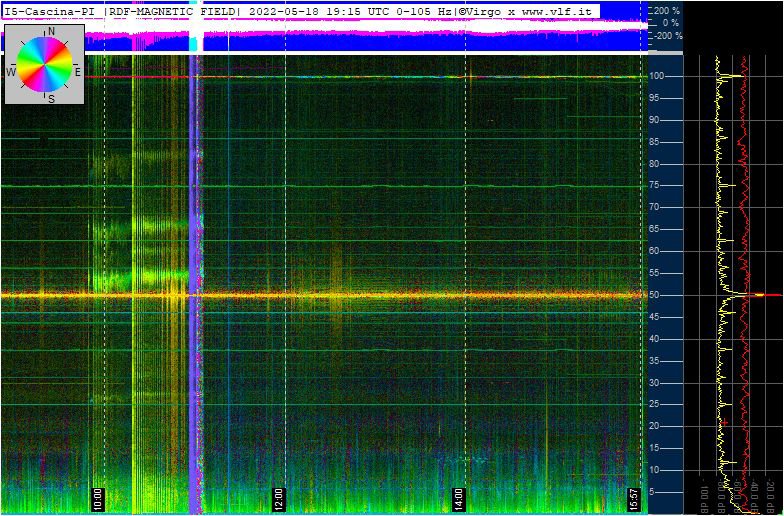Click the N label on the compass

click(50, 32)
